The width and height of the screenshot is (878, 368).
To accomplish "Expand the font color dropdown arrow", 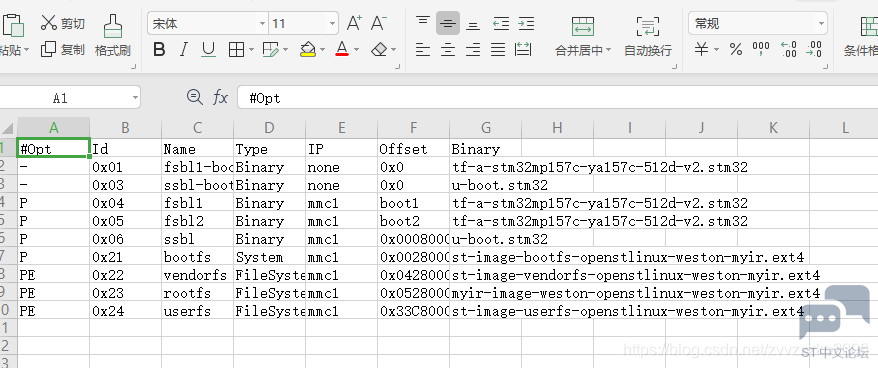I will point(356,50).
